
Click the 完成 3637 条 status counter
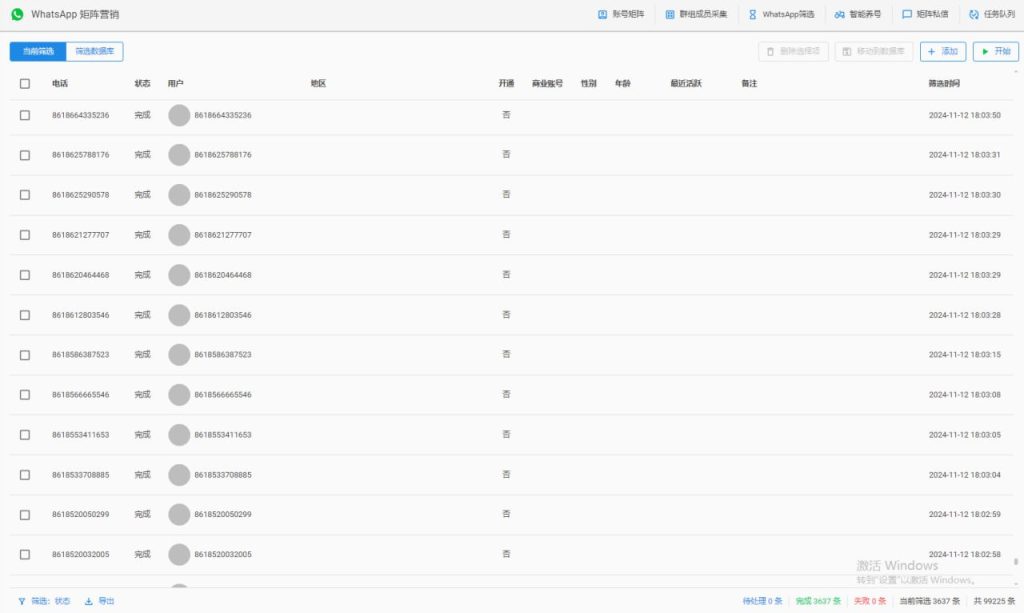coord(818,601)
